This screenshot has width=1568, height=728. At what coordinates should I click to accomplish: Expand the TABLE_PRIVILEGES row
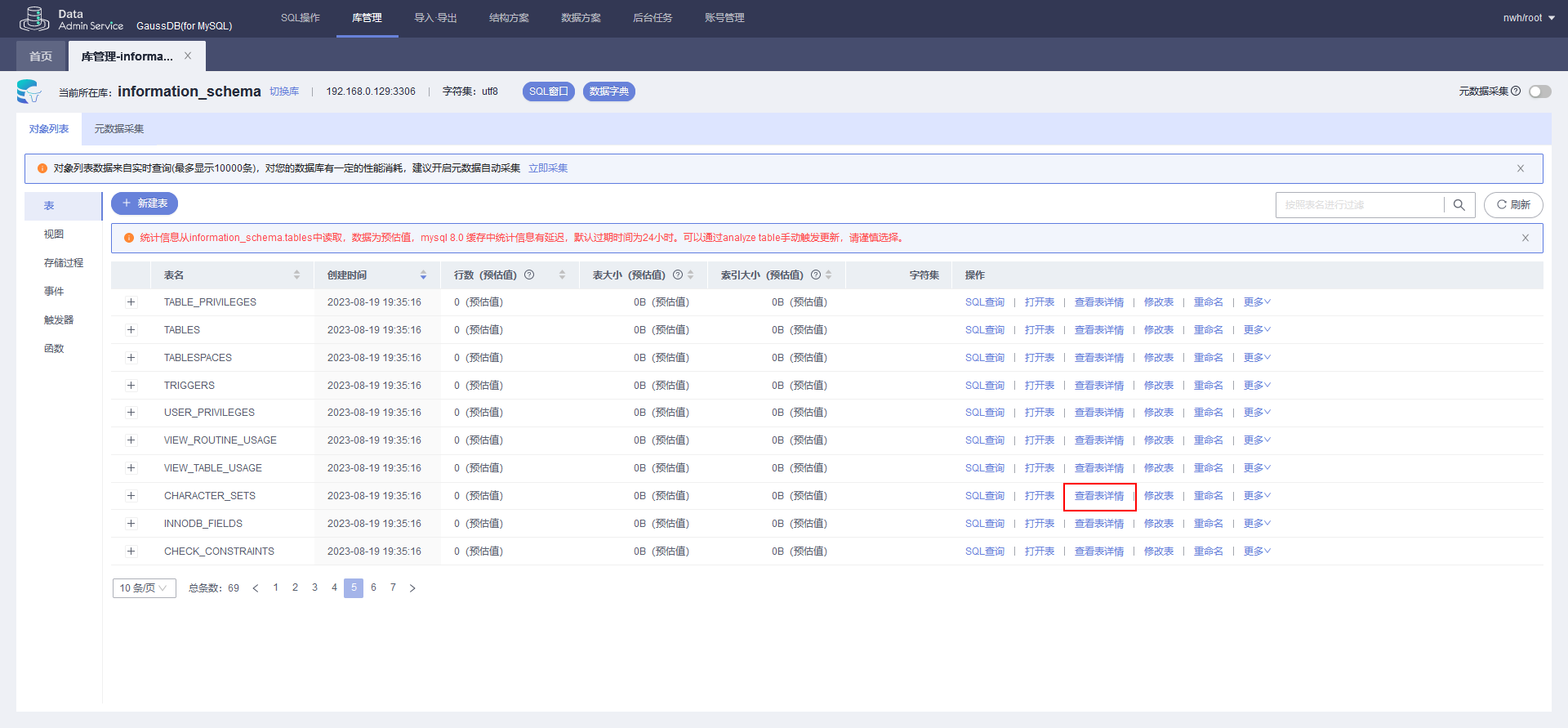131,302
